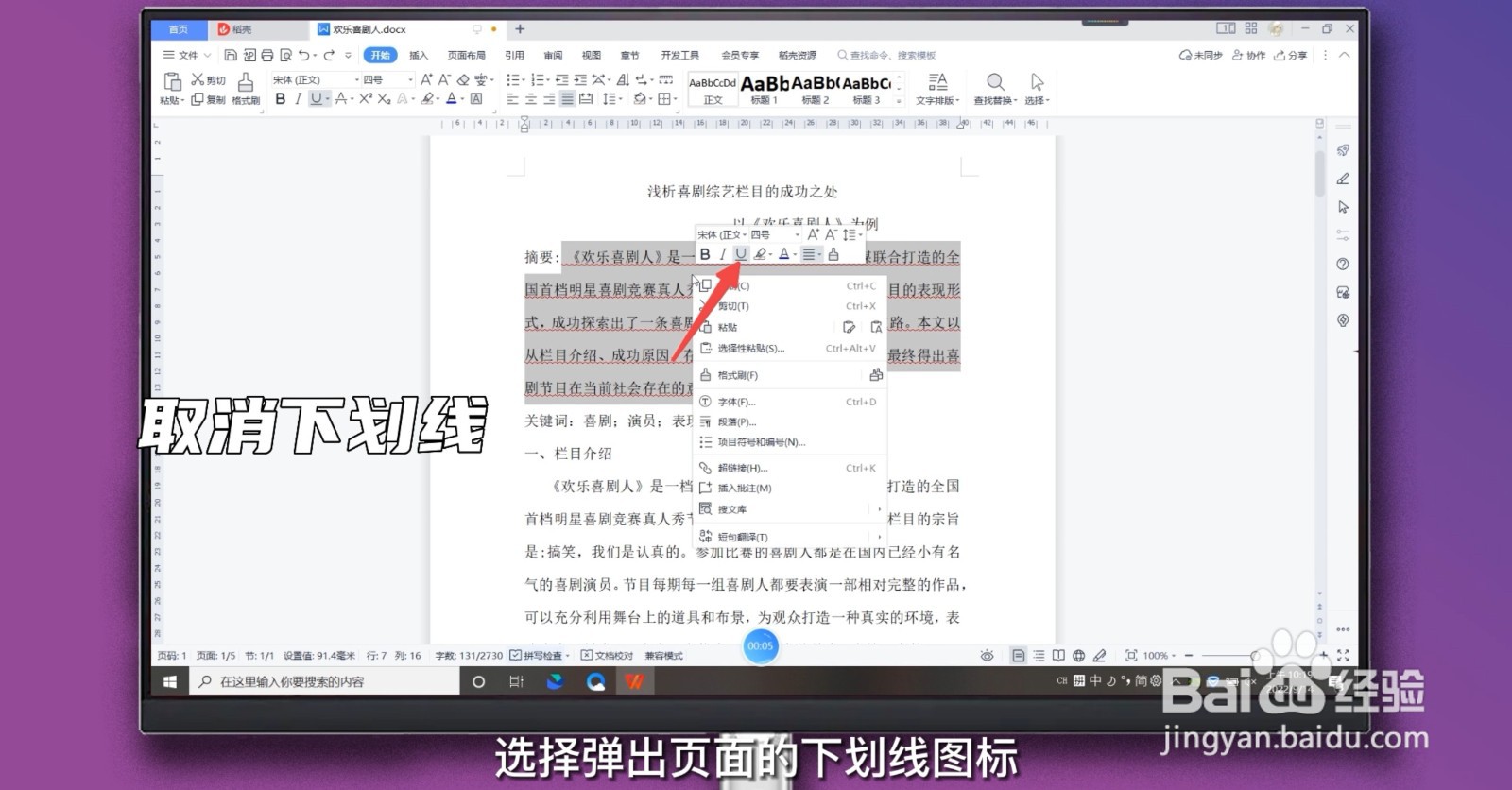Click the 分享 share button

point(1291,55)
